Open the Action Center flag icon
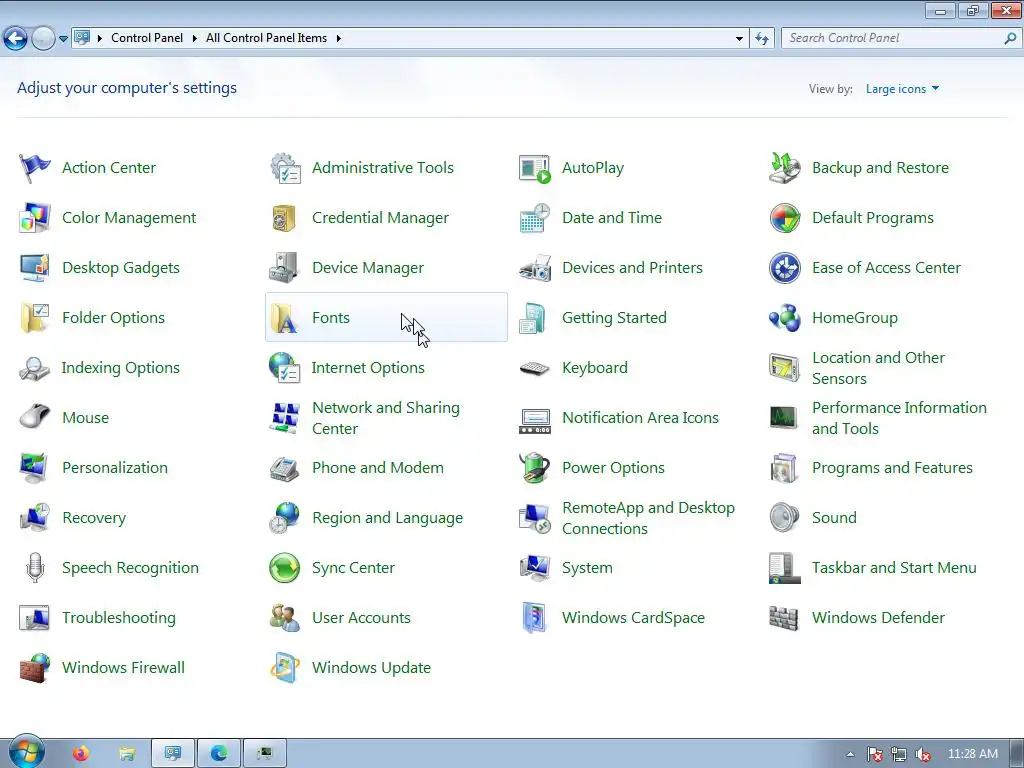The height and width of the screenshot is (768, 1024). click(35, 168)
